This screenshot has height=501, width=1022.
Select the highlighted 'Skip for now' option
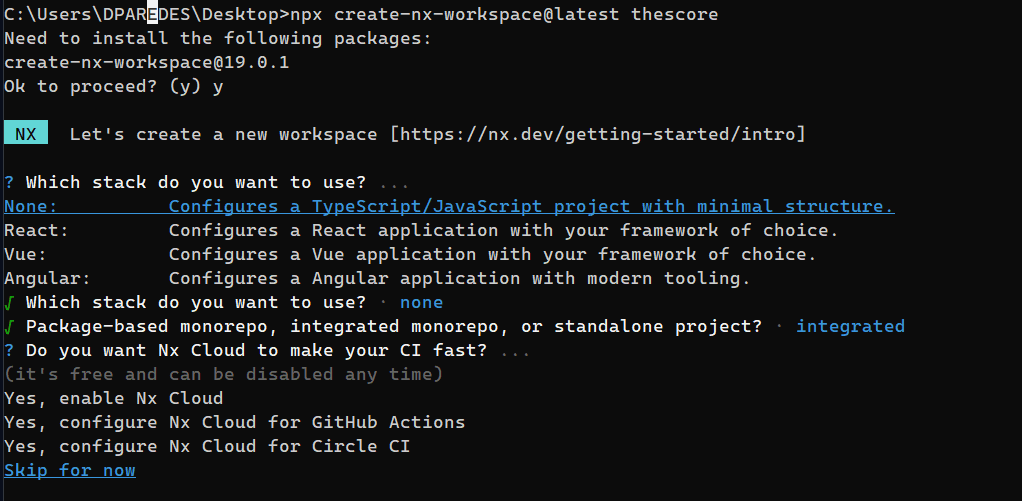point(70,470)
